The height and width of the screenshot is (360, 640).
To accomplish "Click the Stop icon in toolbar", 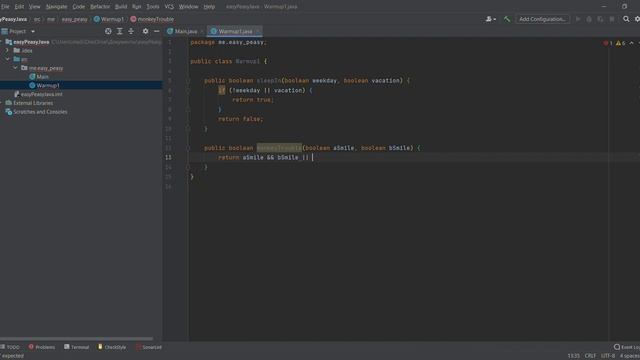I will pyautogui.click(x=612, y=19).
